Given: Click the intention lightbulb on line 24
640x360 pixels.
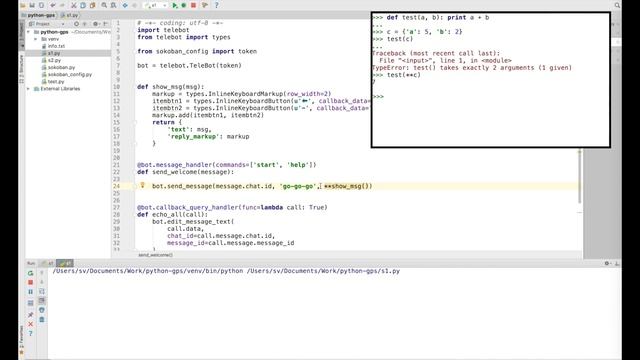Looking at the screenshot, I should click(142, 185).
